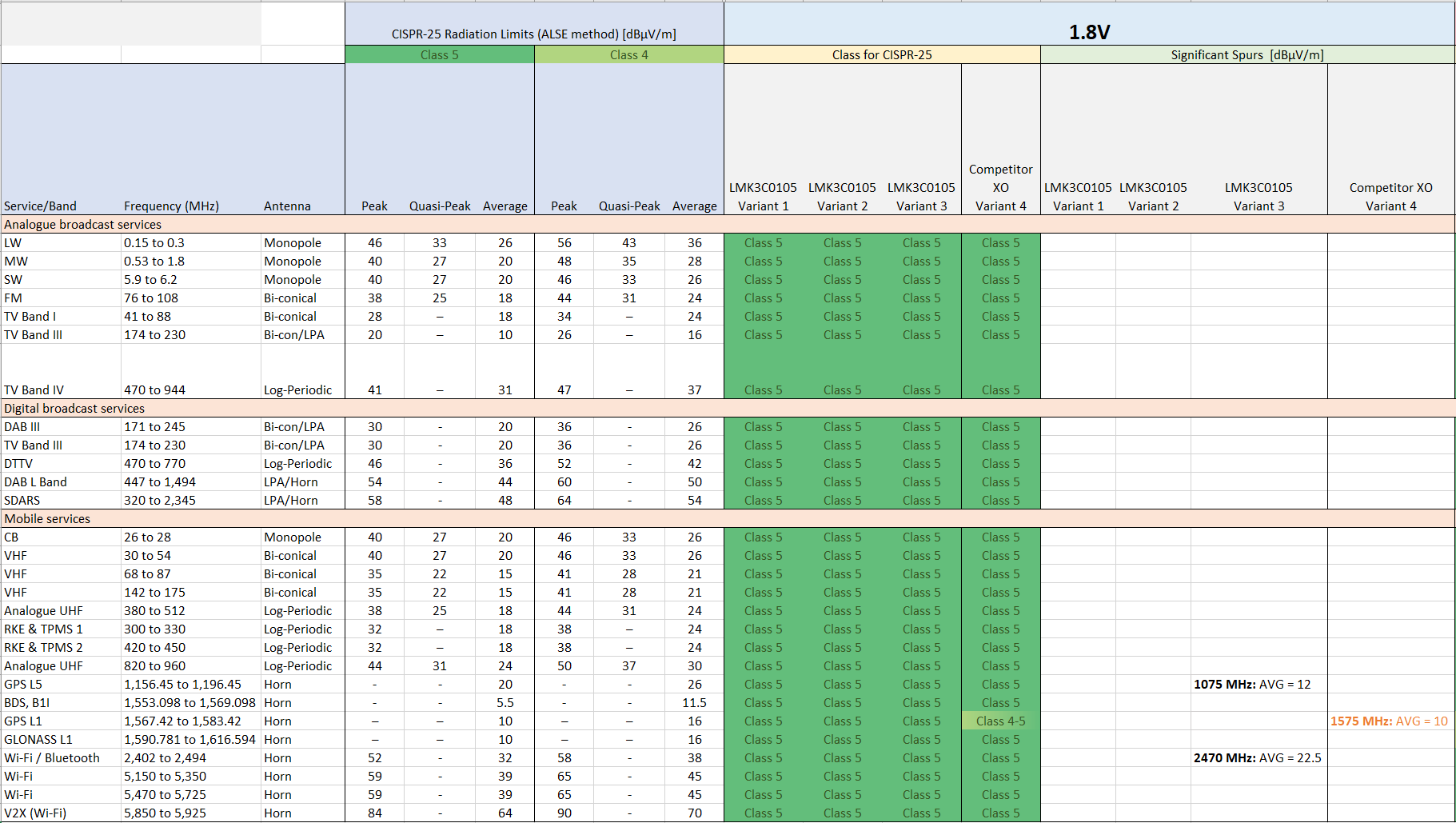Click the Frequency (MHz) column header
Screen dimensions: 1456x823
point(171,206)
